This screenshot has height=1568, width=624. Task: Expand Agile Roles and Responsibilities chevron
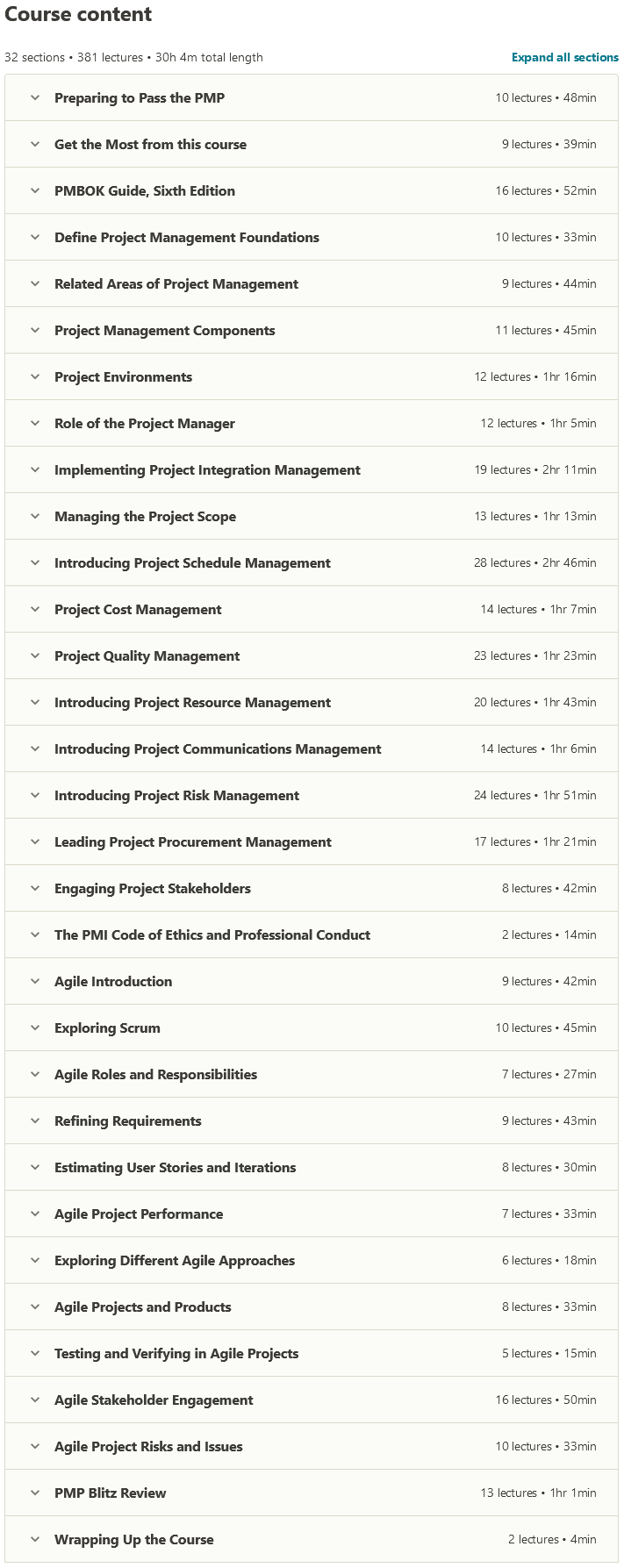[35, 1074]
